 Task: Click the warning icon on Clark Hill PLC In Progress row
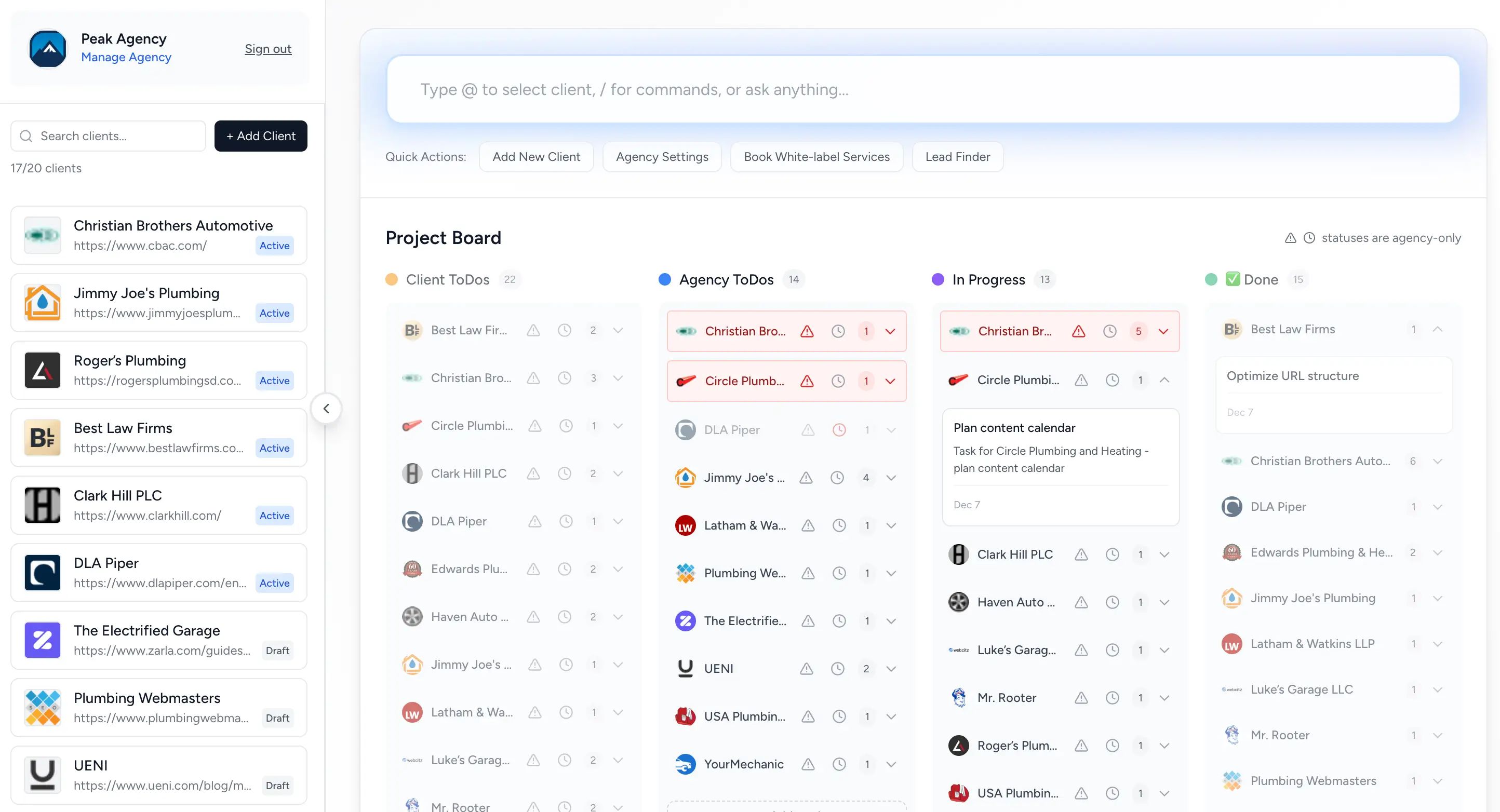pos(1081,554)
